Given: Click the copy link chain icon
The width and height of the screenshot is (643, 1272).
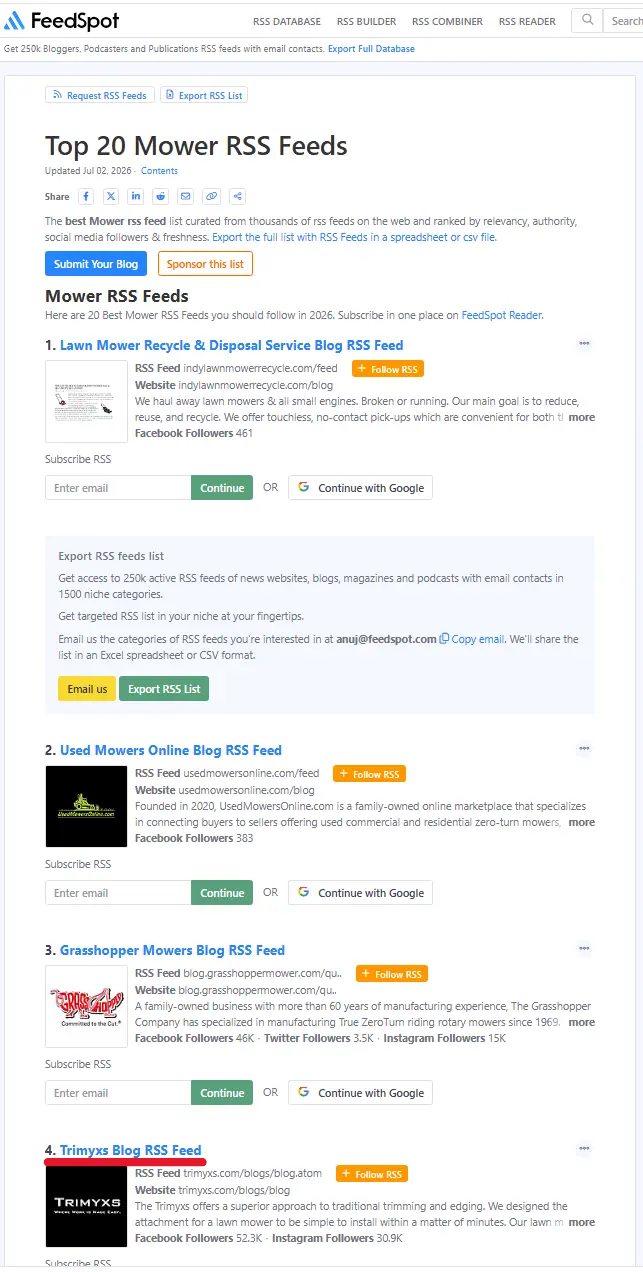Looking at the screenshot, I should tap(211, 196).
